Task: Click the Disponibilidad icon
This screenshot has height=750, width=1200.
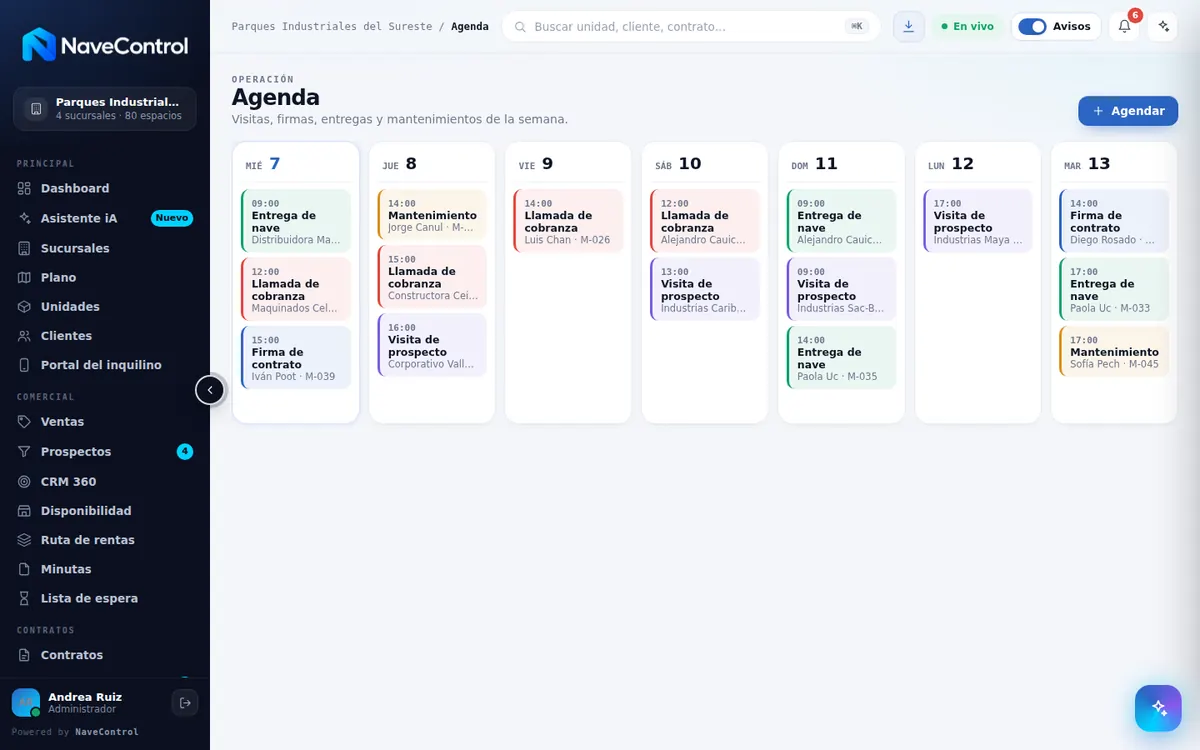Action: (25, 511)
